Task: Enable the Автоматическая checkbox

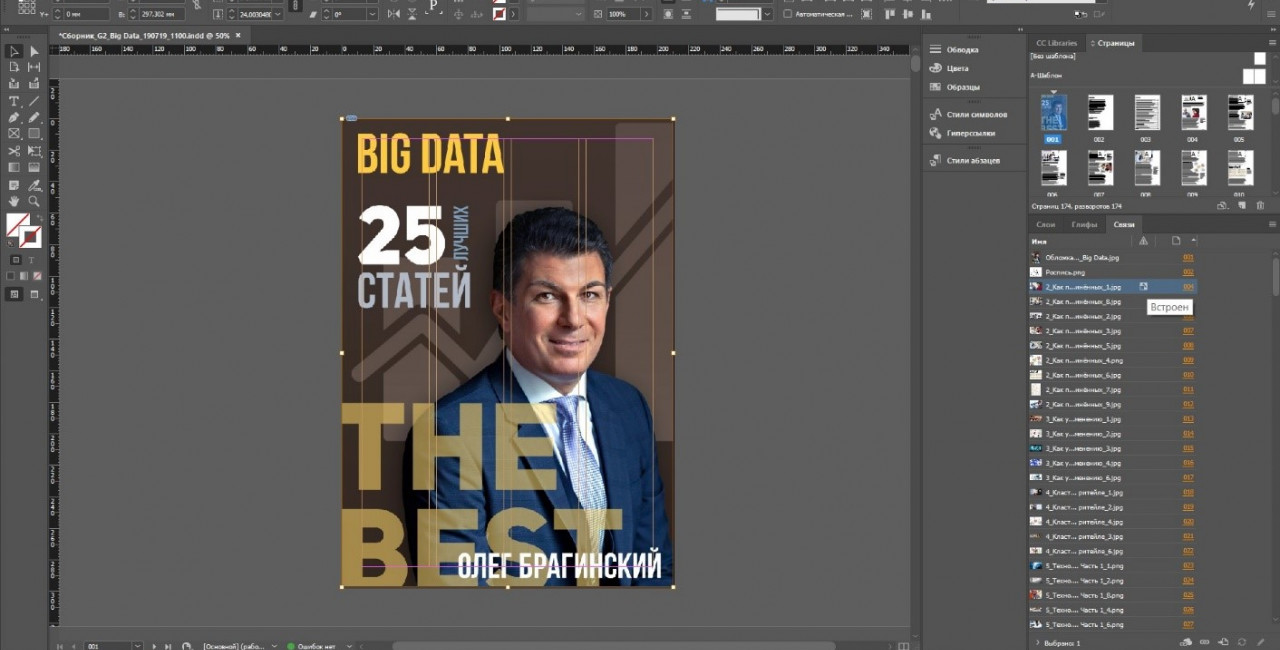Action: click(x=788, y=14)
